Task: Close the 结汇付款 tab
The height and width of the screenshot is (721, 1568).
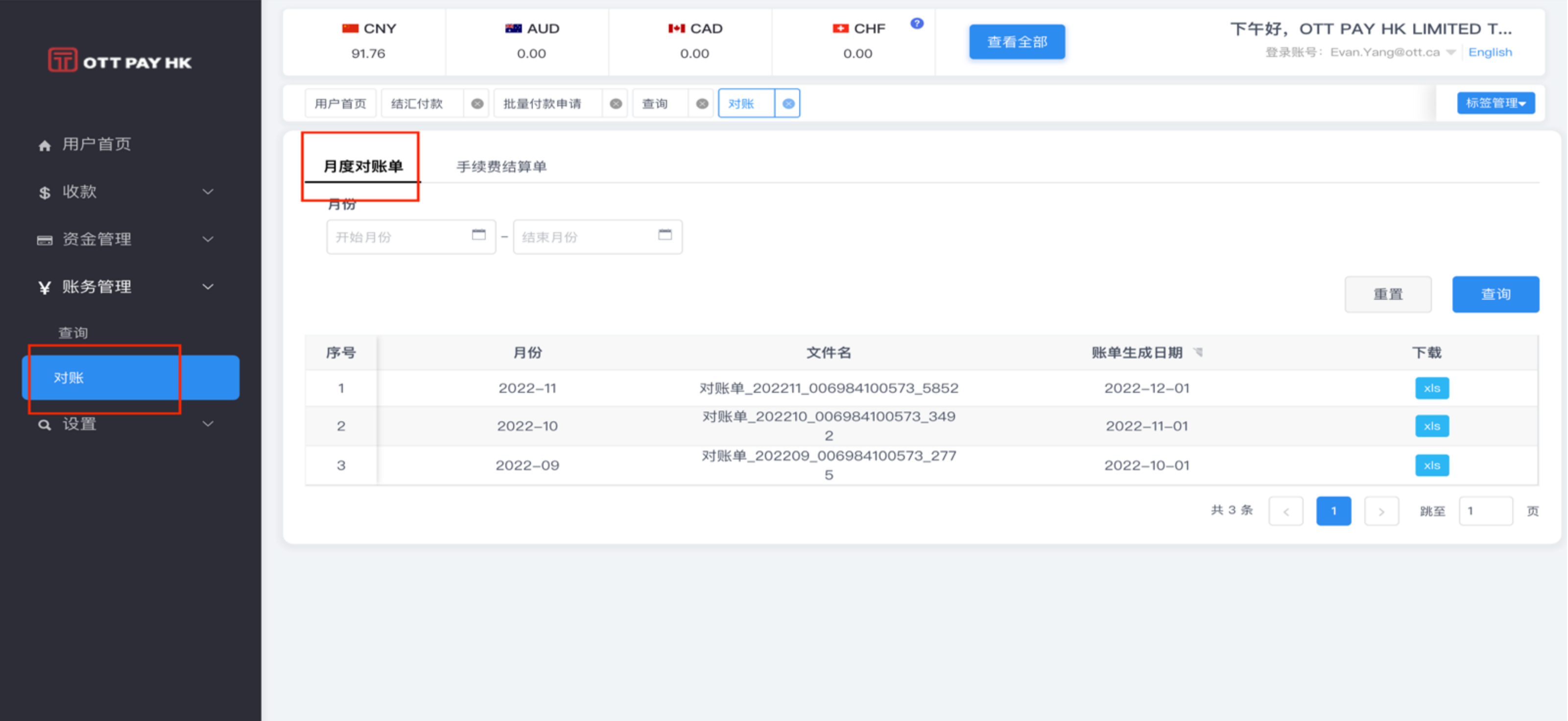Action: (477, 103)
